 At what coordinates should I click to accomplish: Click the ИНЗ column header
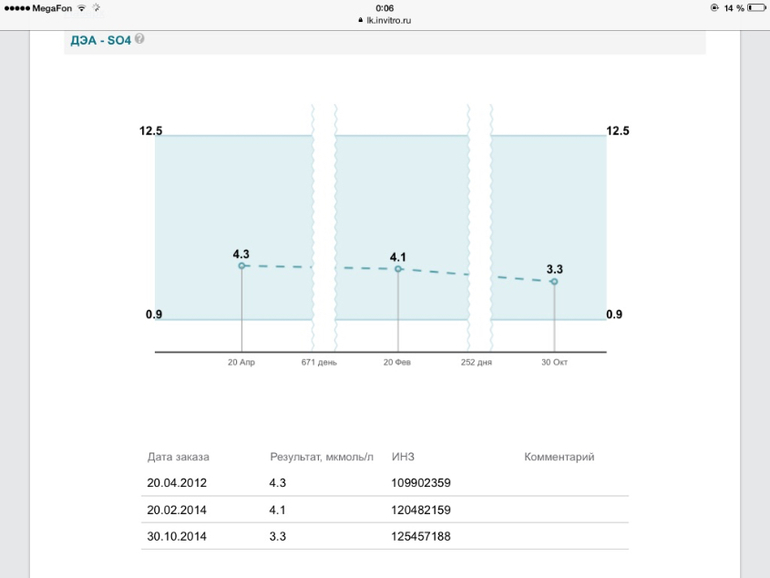404,457
